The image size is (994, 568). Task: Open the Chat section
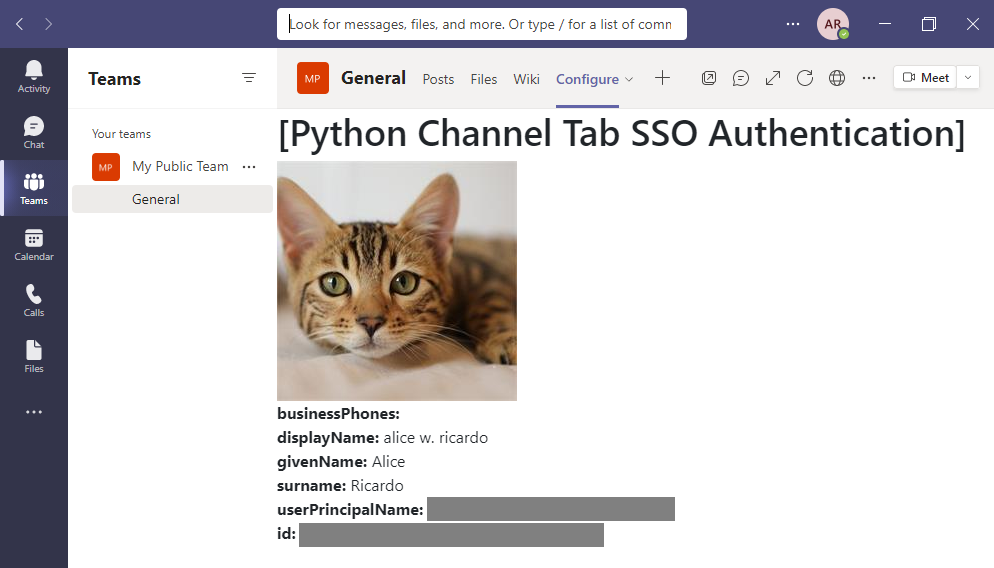[x=34, y=132]
